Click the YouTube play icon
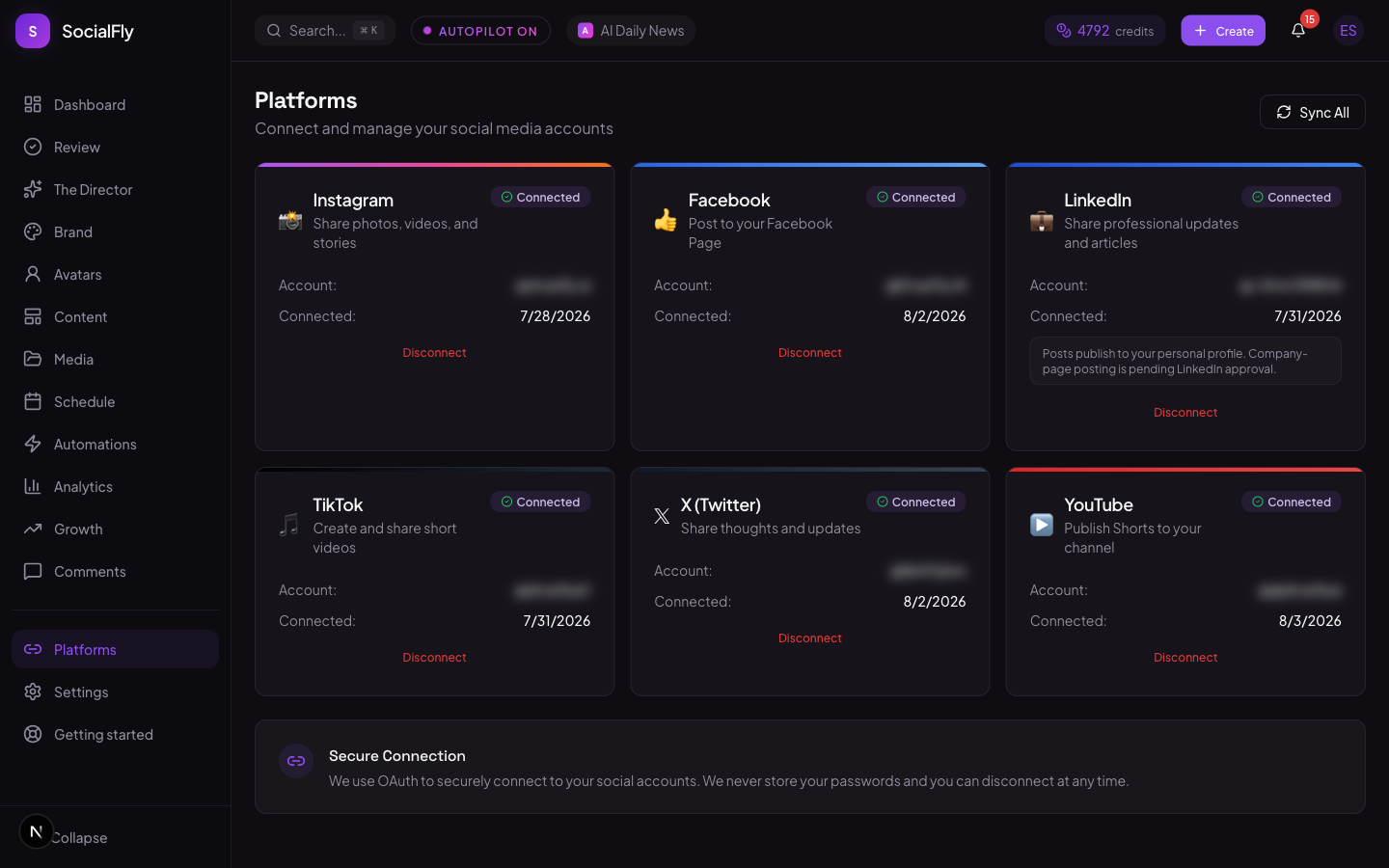Screen dimensions: 1389x868 pos(1042,525)
